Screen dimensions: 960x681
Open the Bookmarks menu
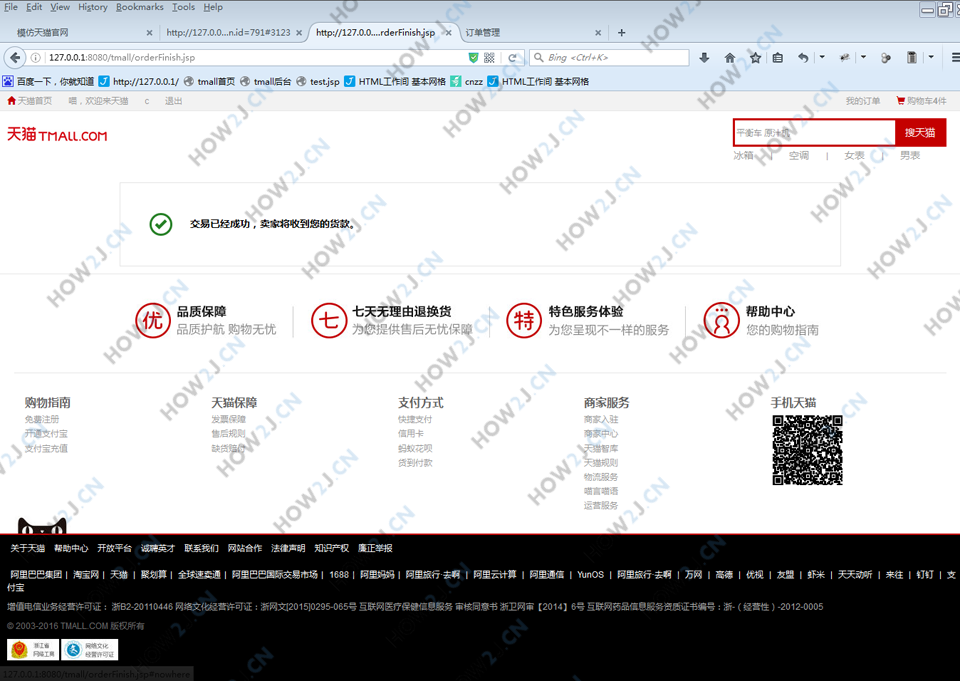point(139,7)
